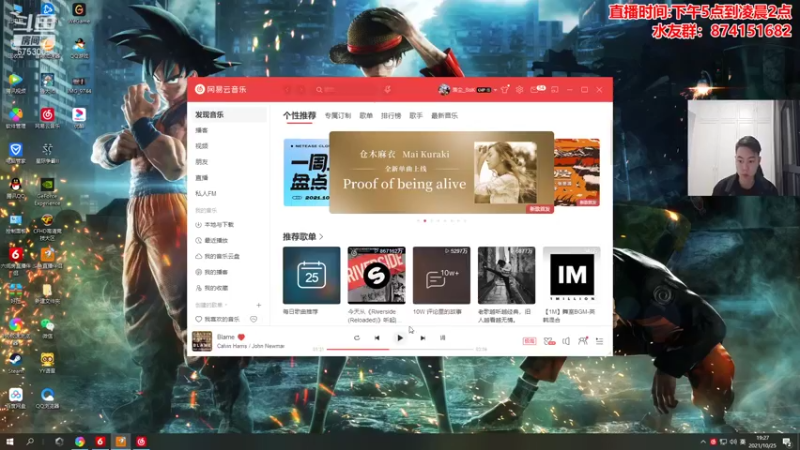The image size is (800, 450).
Task: Select the 个性推荐 tab
Action: click(x=299, y=116)
